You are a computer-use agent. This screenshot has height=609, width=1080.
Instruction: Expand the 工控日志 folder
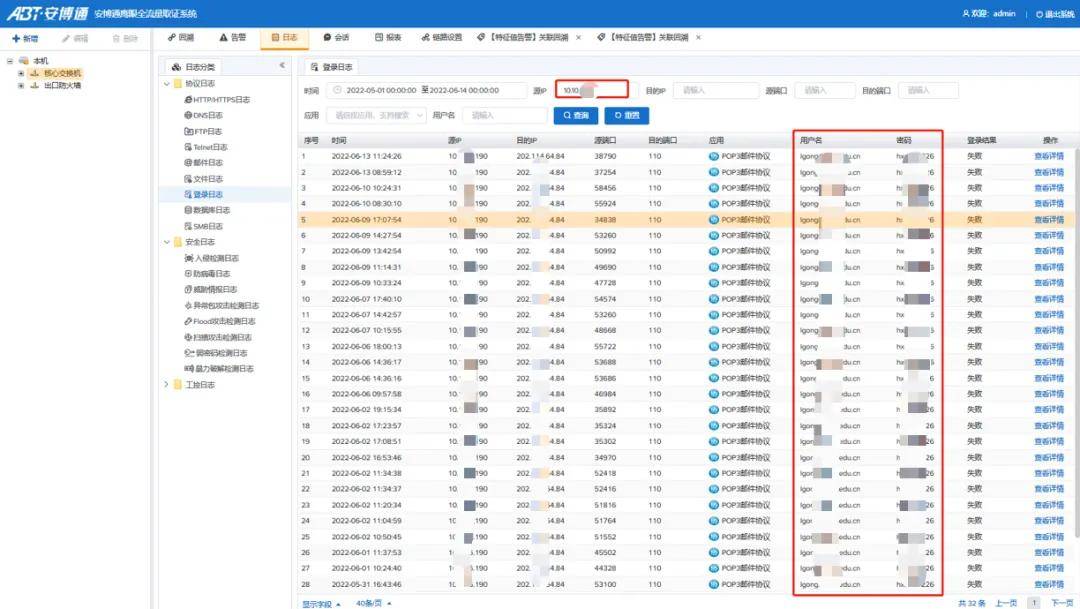(x=167, y=384)
